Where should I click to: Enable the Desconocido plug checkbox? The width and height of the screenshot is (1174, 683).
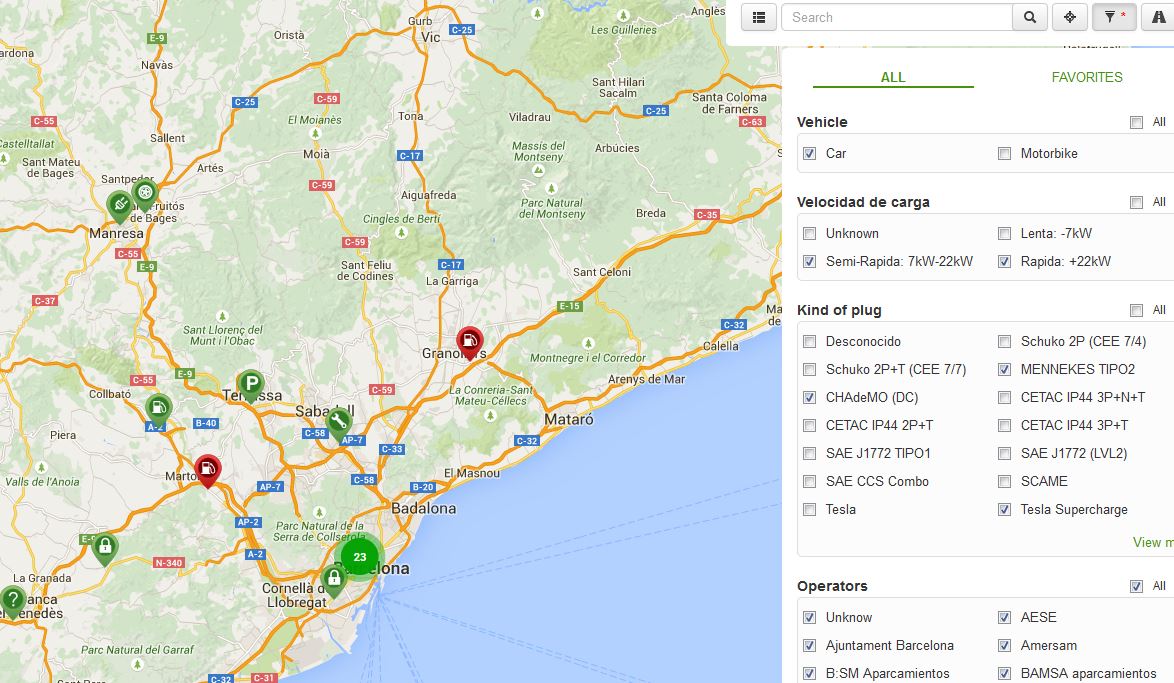click(x=809, y=342)
